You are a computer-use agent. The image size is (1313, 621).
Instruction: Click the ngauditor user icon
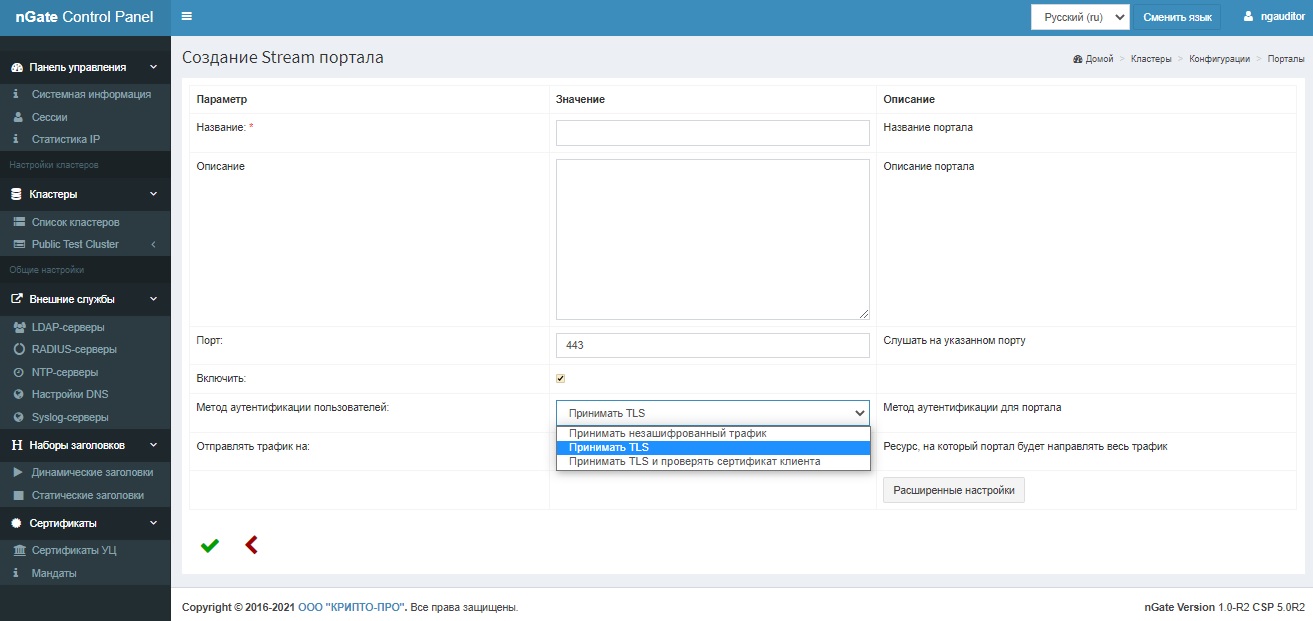pos(1248,17)
